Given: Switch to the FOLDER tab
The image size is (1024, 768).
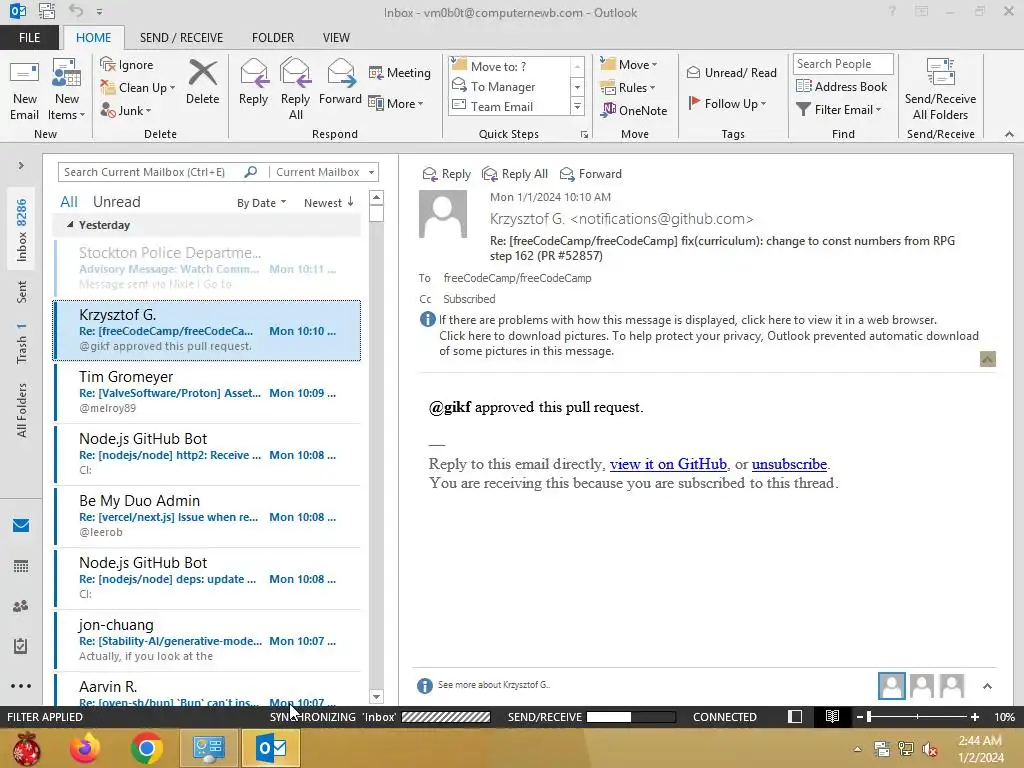Looking at the screenshot, I should click(273, 38).
